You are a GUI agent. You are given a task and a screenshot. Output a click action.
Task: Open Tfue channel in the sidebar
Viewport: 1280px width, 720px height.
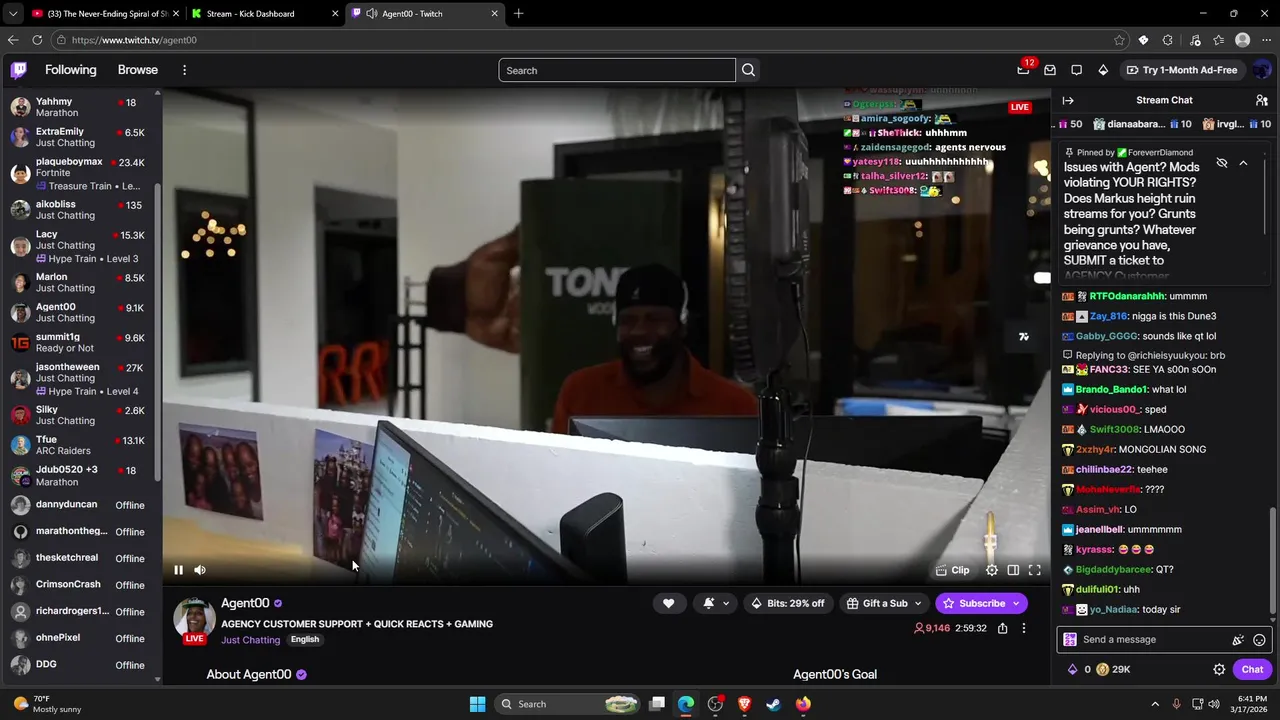click(80, 445)
